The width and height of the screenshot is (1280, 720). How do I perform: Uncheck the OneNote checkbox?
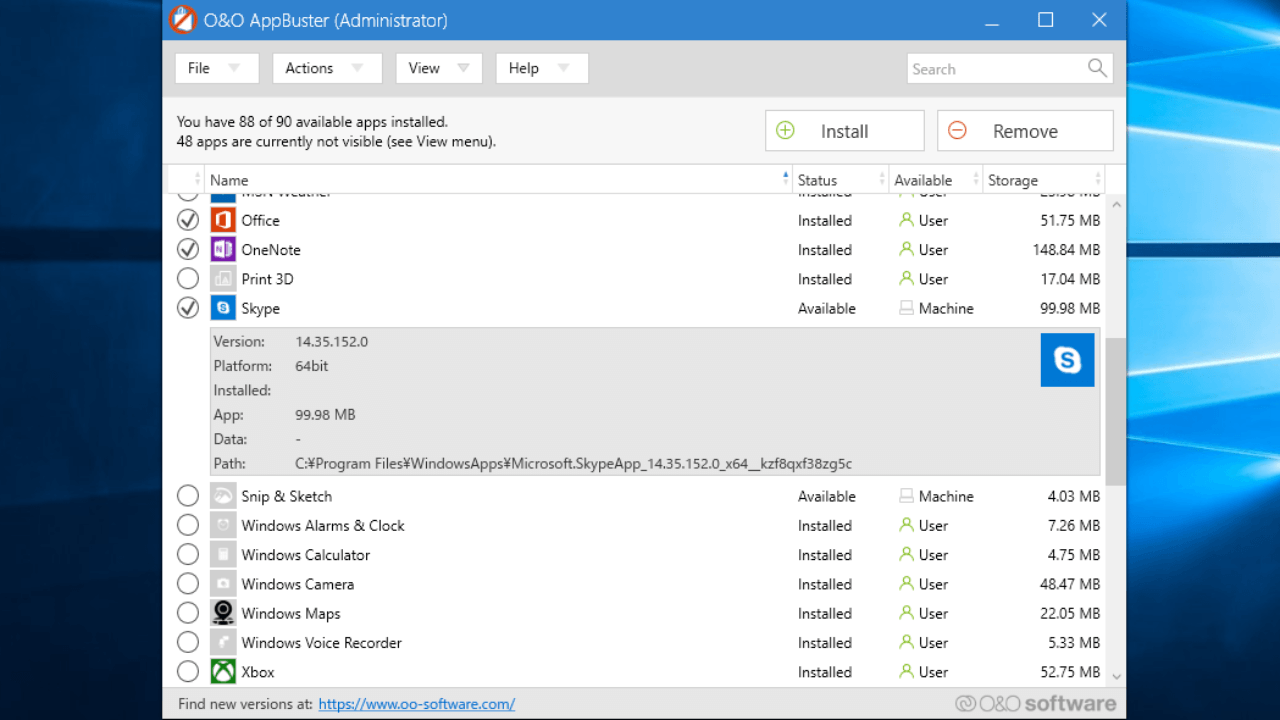[188, 250]
